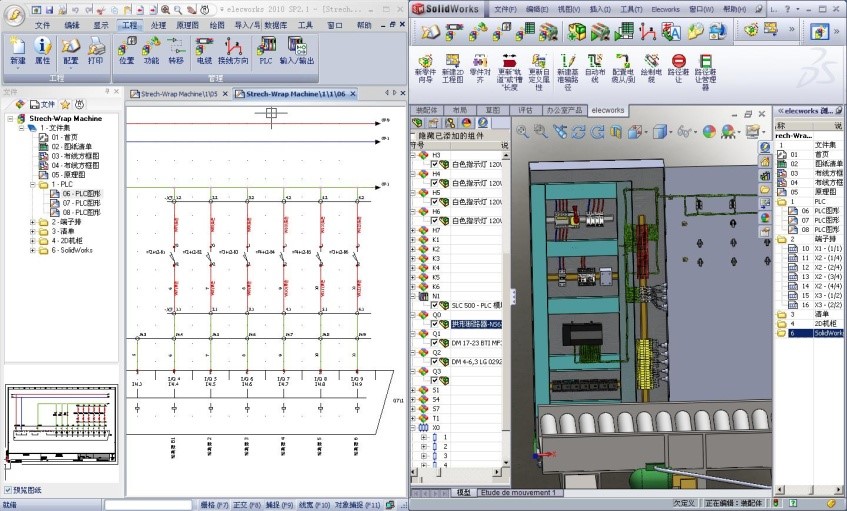Expand K1 component node
The width and height of the screenshot is (847, 511).
413,240
